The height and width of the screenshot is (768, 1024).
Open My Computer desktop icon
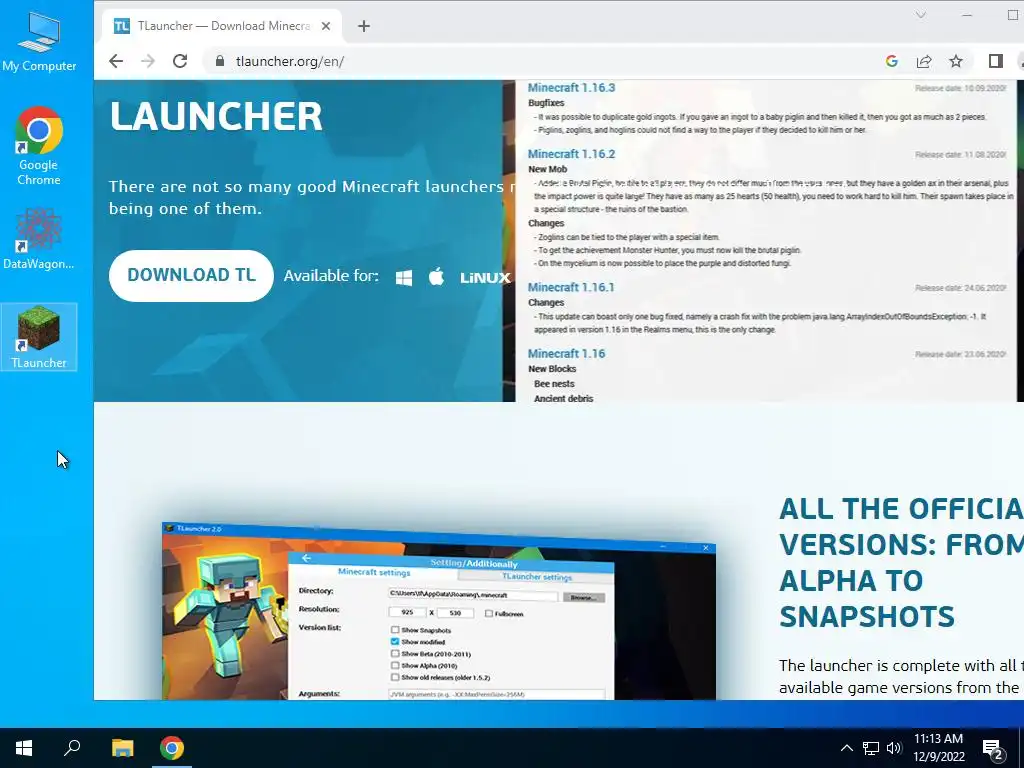click(x=39, y=42)
